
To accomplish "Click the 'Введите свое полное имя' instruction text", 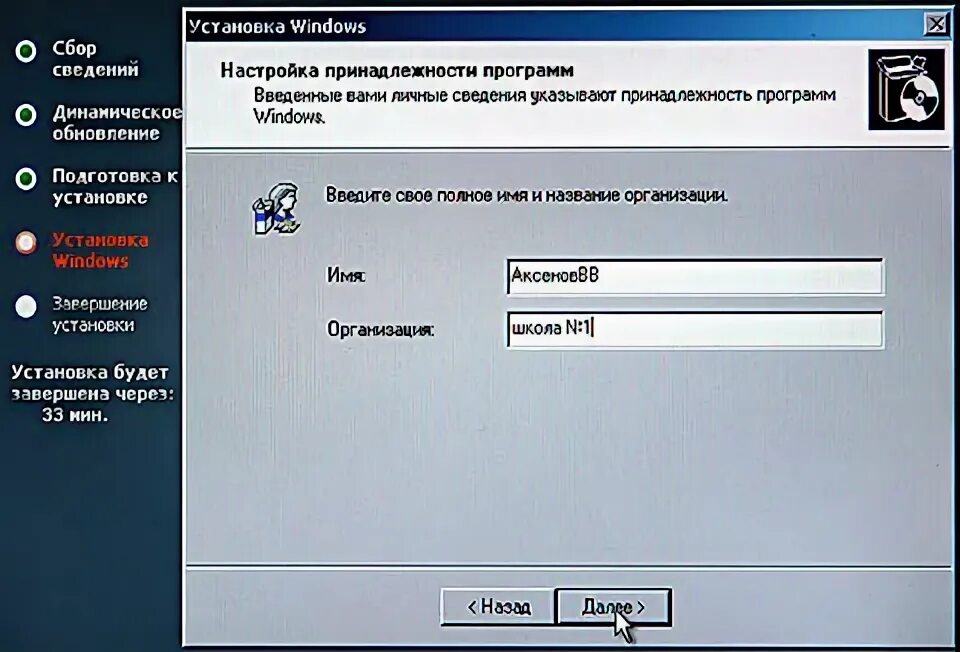I will tap(527, 196).
